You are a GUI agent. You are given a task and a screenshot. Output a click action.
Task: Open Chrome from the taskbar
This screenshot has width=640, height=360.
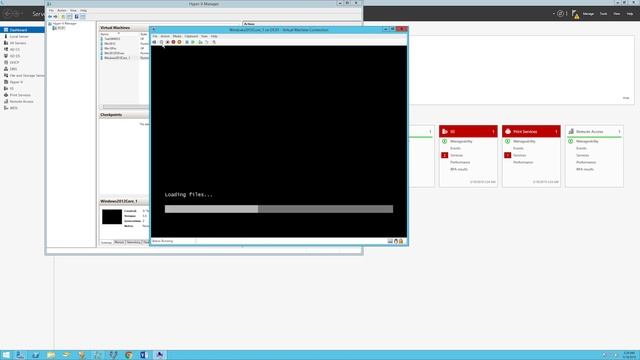point(129,355)
